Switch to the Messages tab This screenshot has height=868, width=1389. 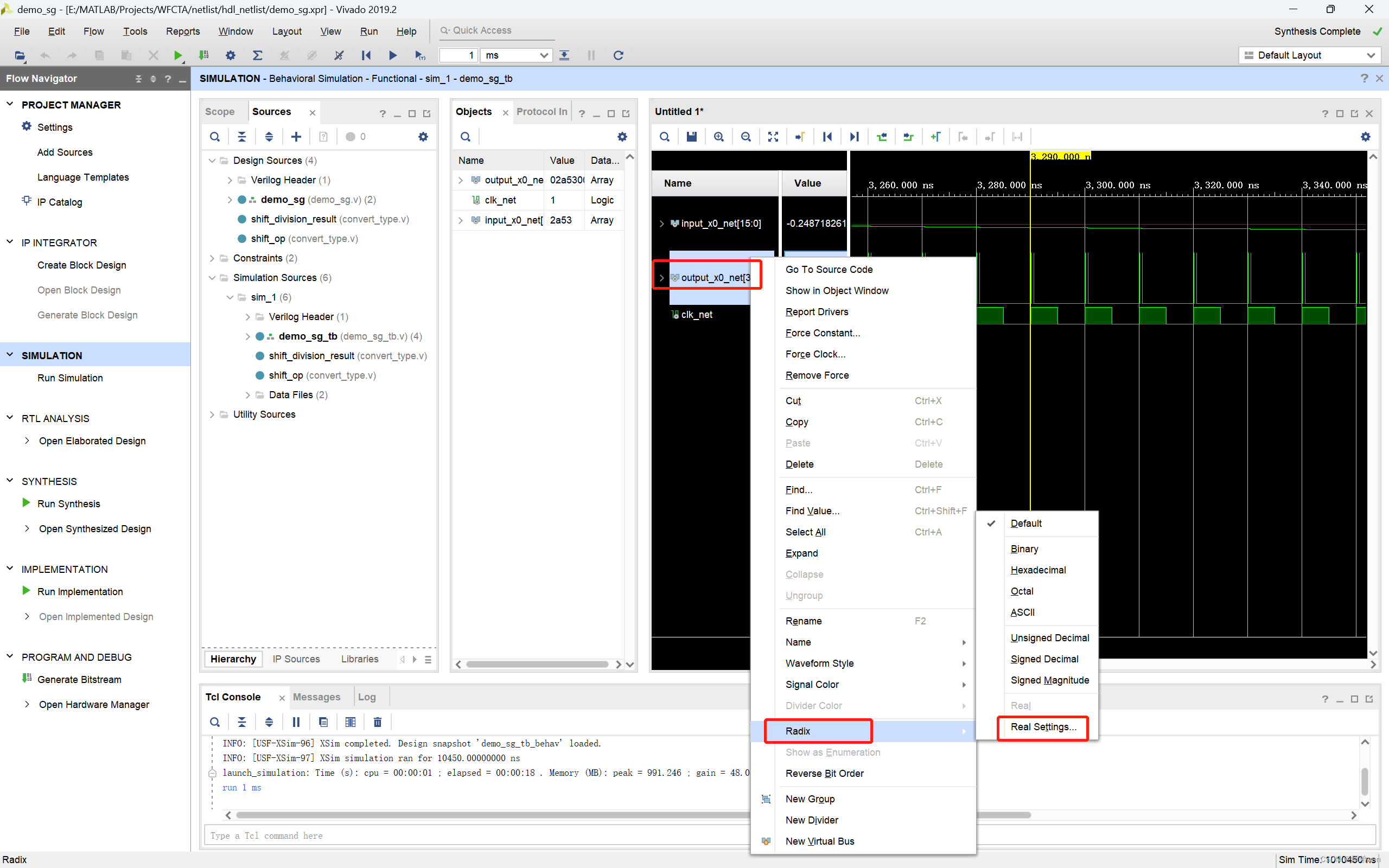pos(316,697)
